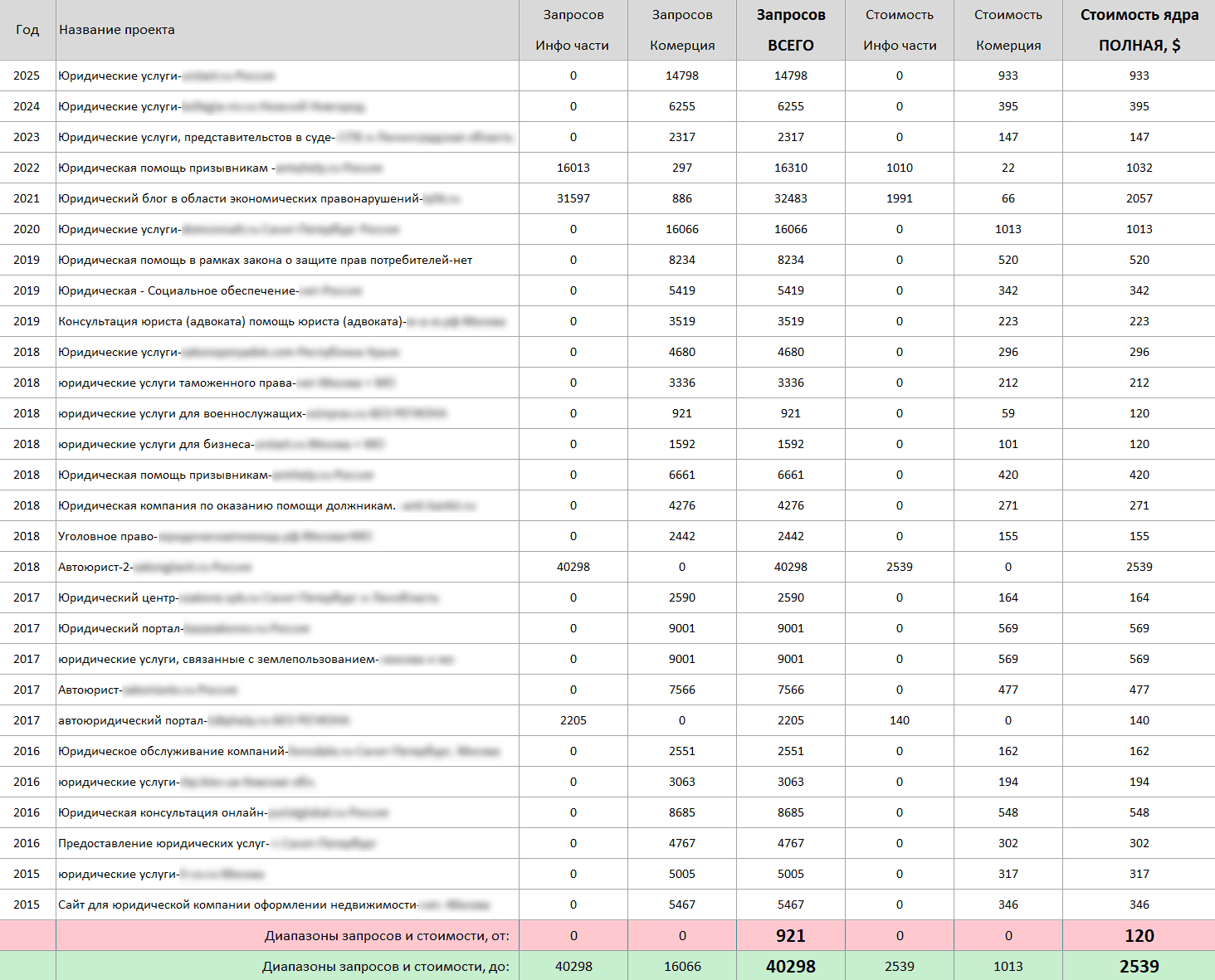Click the "Юридический портал" project name cell

(x=120, y=628)
